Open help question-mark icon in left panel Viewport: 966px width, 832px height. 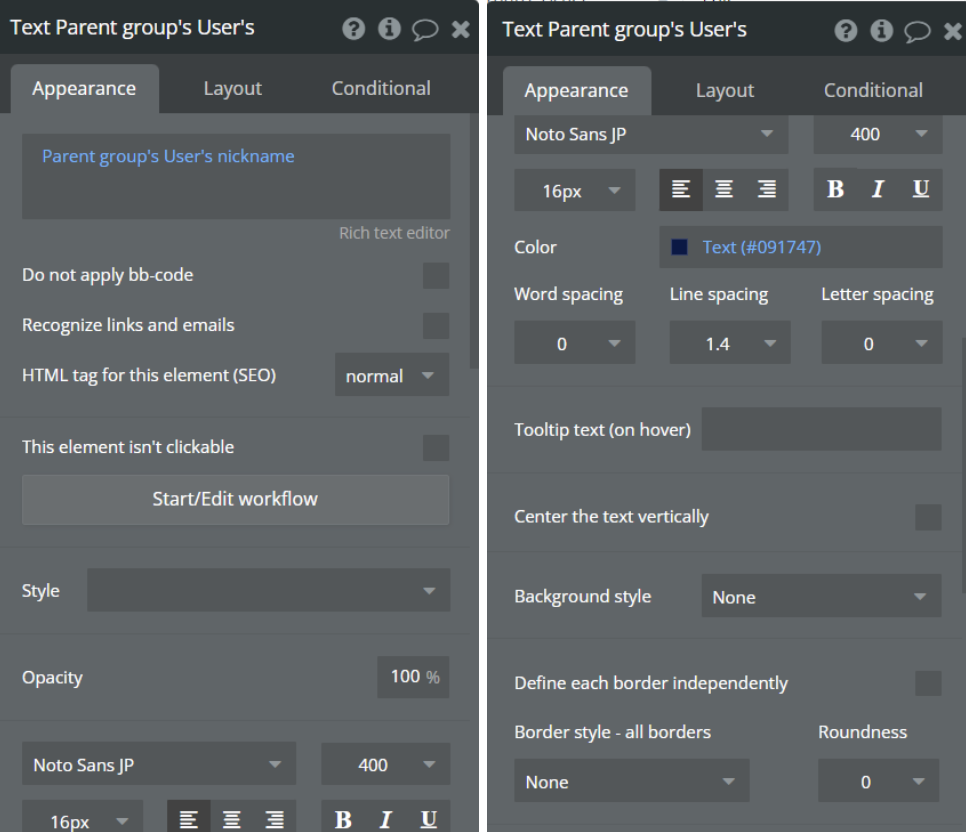(x=353, y=29)
